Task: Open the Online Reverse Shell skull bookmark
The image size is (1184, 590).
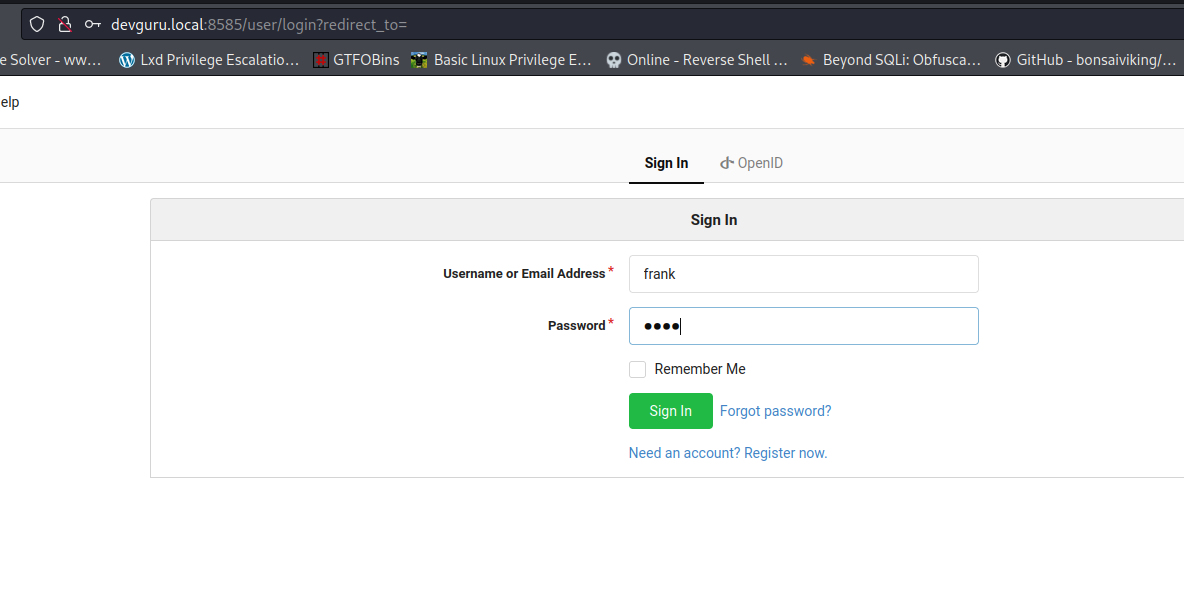Action: point(697,60)
